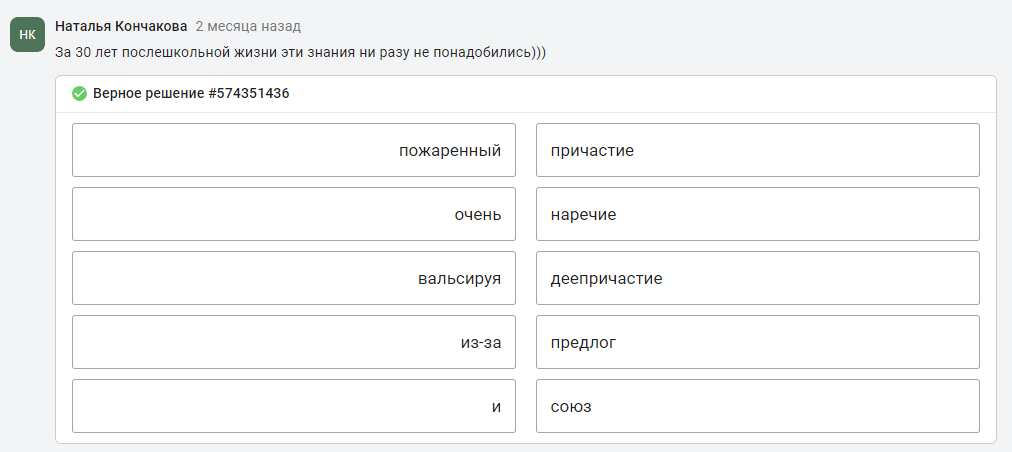Screen dimensions: 1012x452
Task: Click the НК user avatar
Action: coord(27,35)
